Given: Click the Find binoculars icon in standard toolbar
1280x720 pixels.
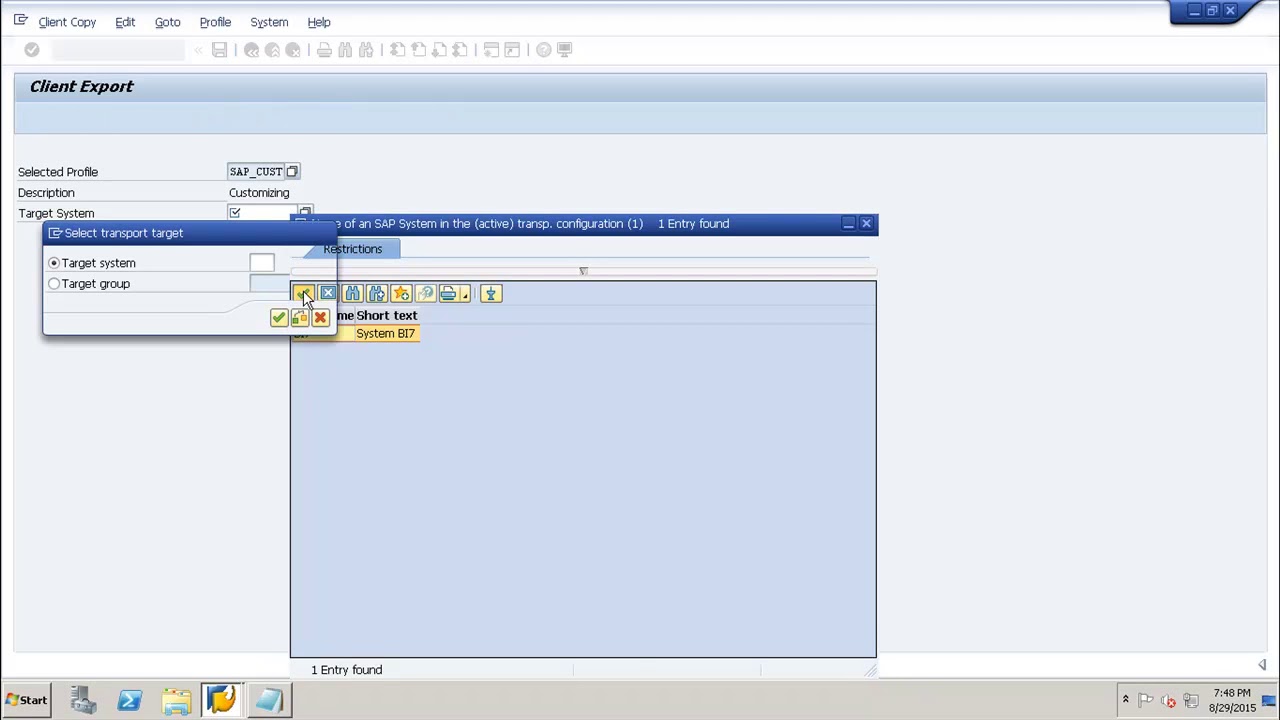Looking at the screenshot, I should click(x=345, y=50).
